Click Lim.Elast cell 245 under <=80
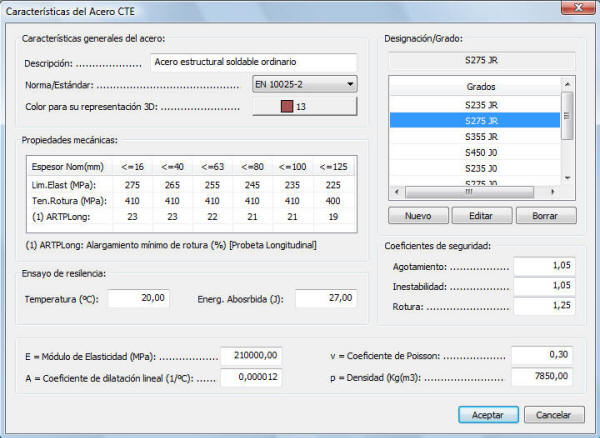 252,185
